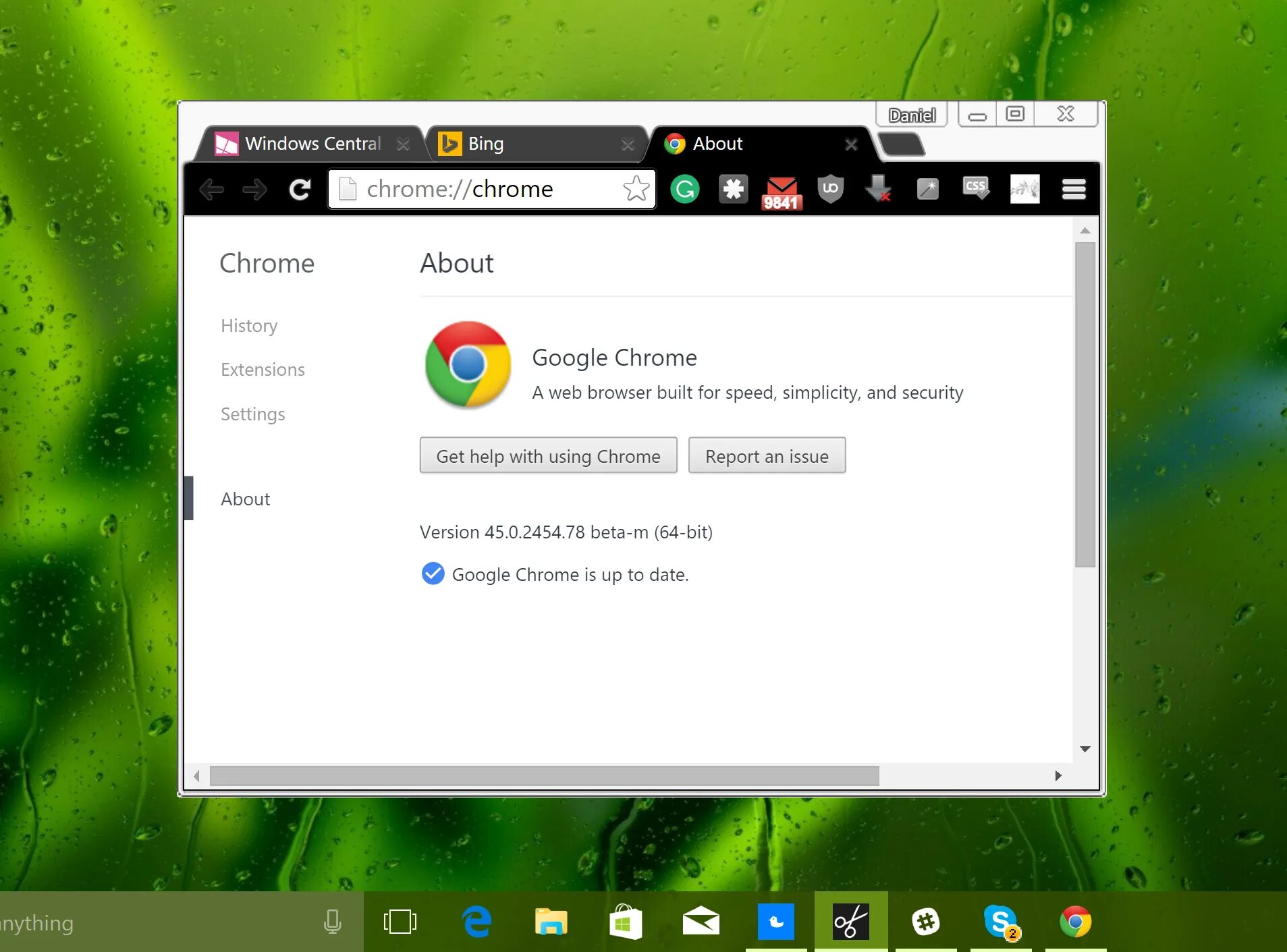
Task: Click the Google Chrome product name
Action: click(x=614, y=358)
